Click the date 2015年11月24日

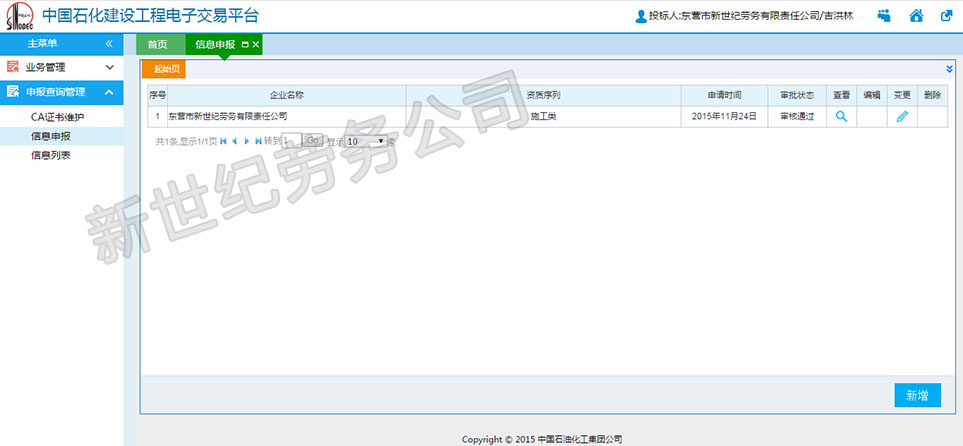(x=724, y=116)
